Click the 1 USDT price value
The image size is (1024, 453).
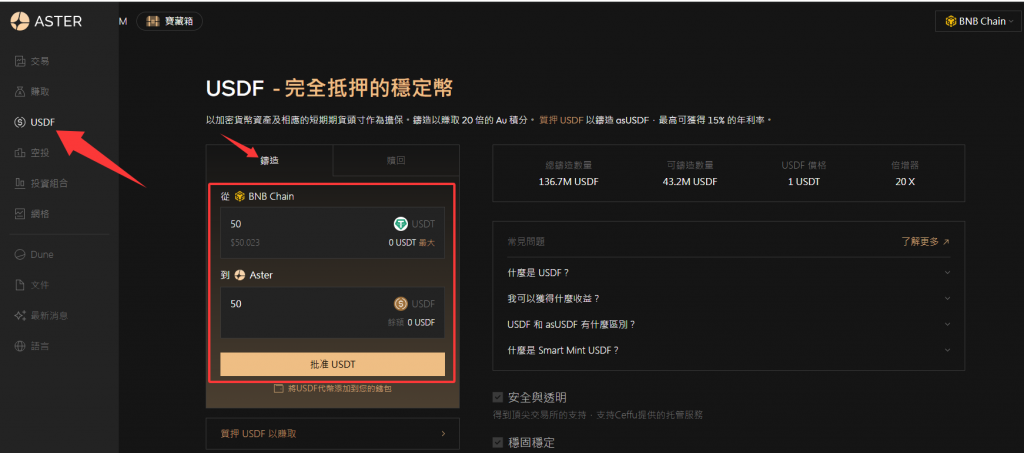[x=804, y=181]
